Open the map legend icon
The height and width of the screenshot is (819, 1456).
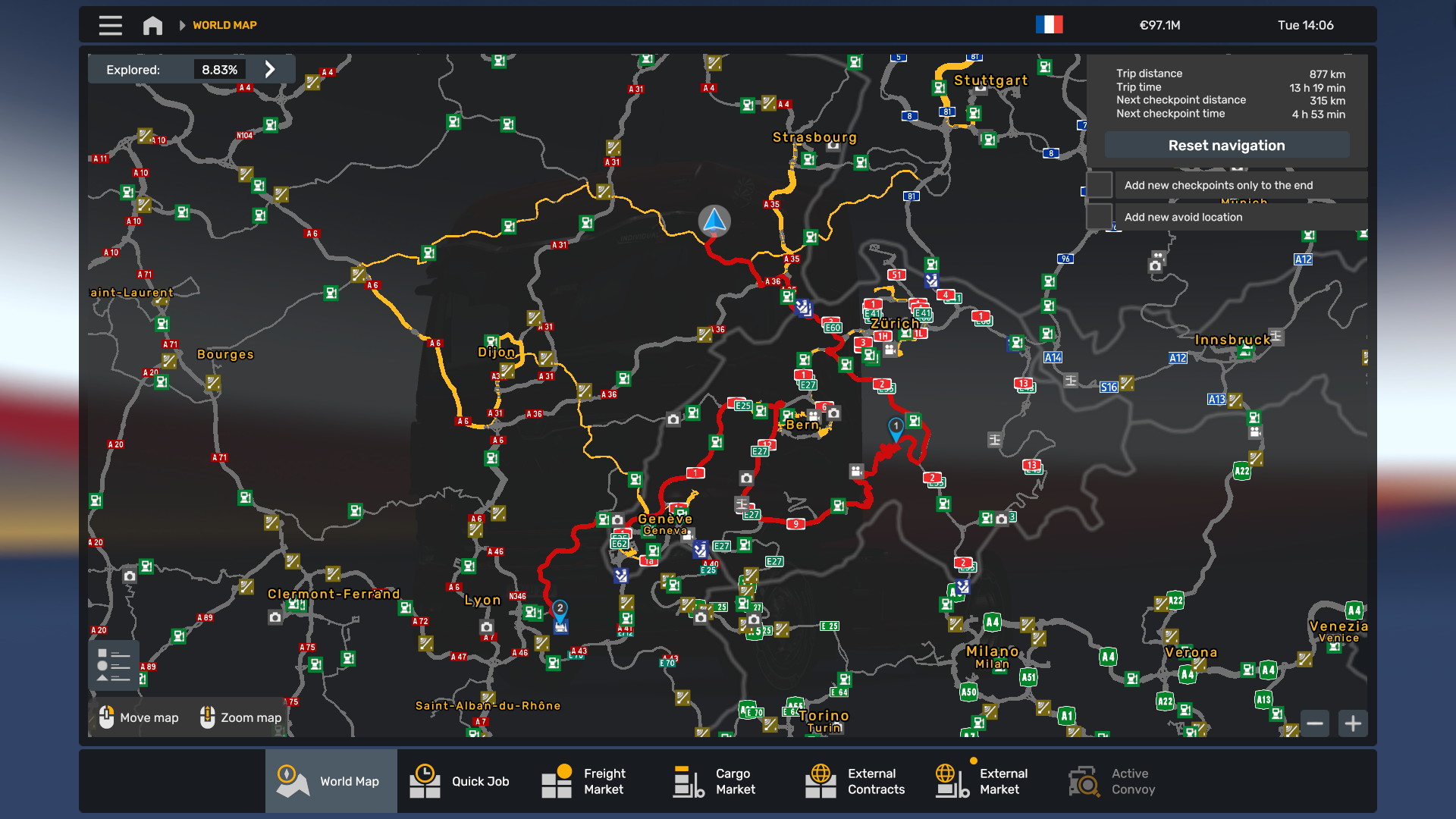pyautogui.click(x=114, y=665)
